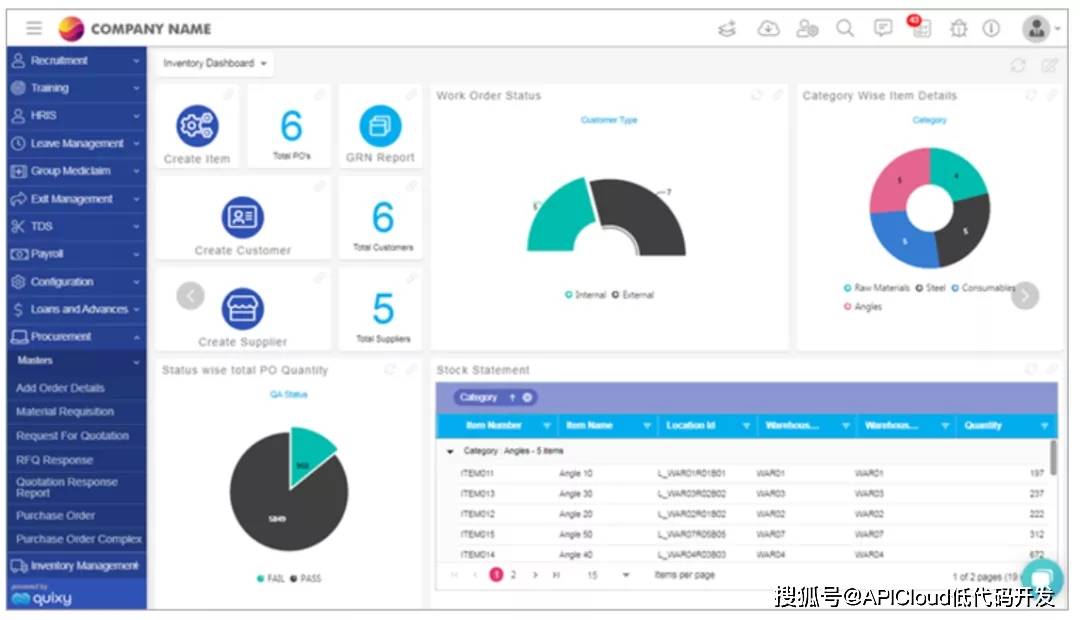This screenshot has height=620, width=1080.
Task: Open Payroll in the sidebar
Action: pyautogui.click(x=76, y=254)
